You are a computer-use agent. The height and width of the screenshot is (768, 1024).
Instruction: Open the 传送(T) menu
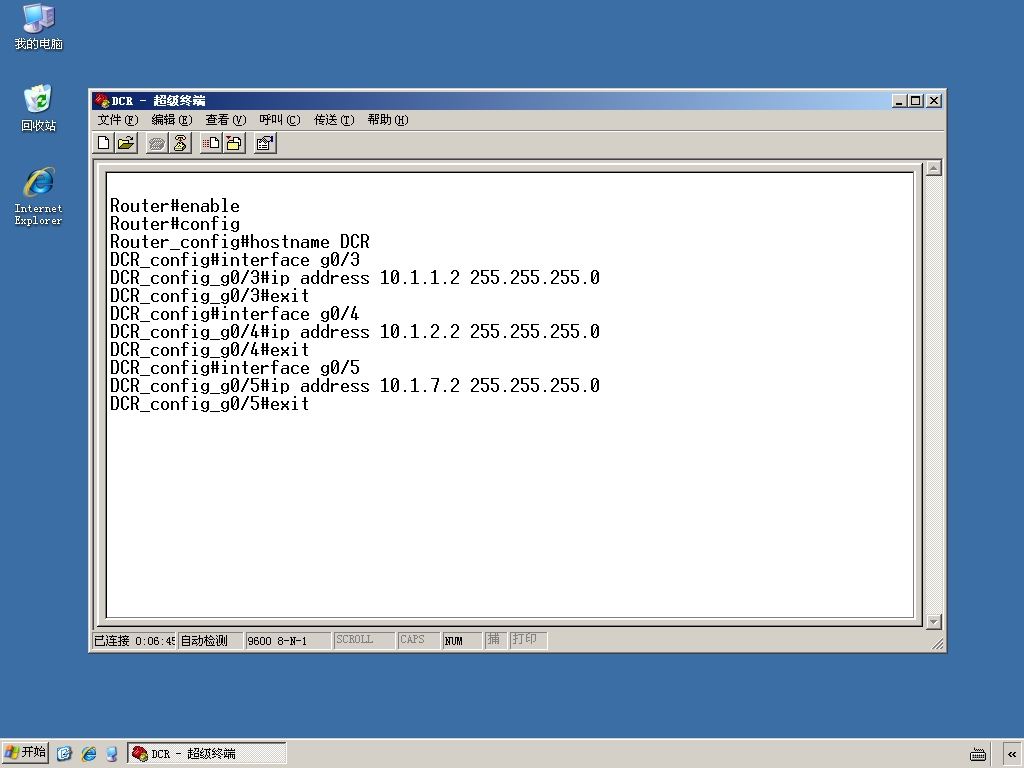point(334,120)
